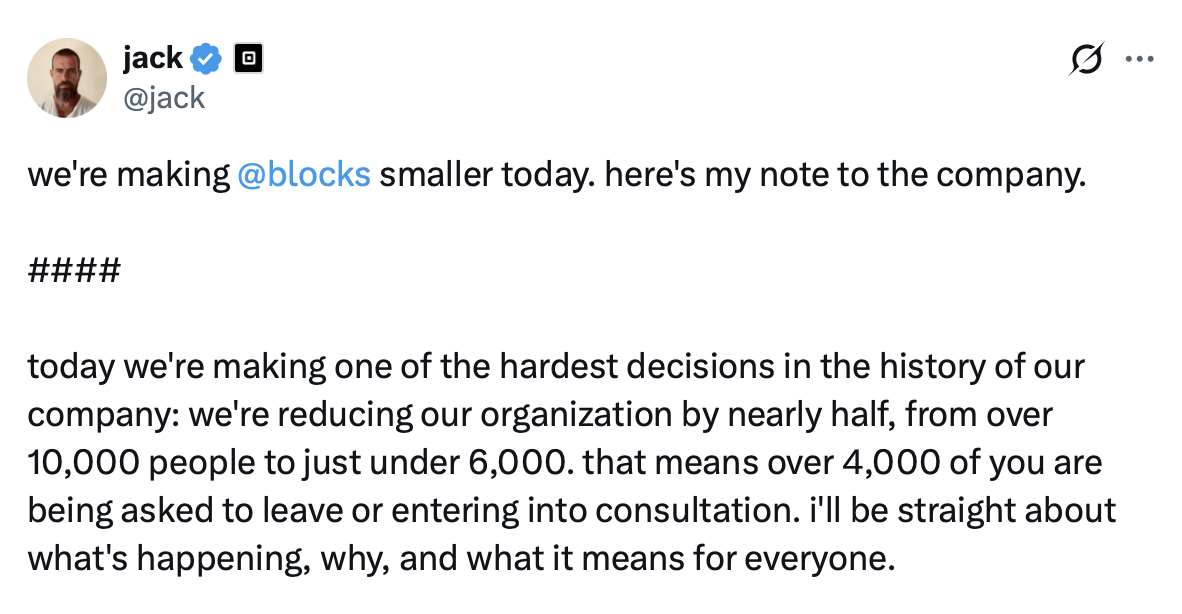
Task: Open jack's profile picture avatar
Action: tap(67, 77)
